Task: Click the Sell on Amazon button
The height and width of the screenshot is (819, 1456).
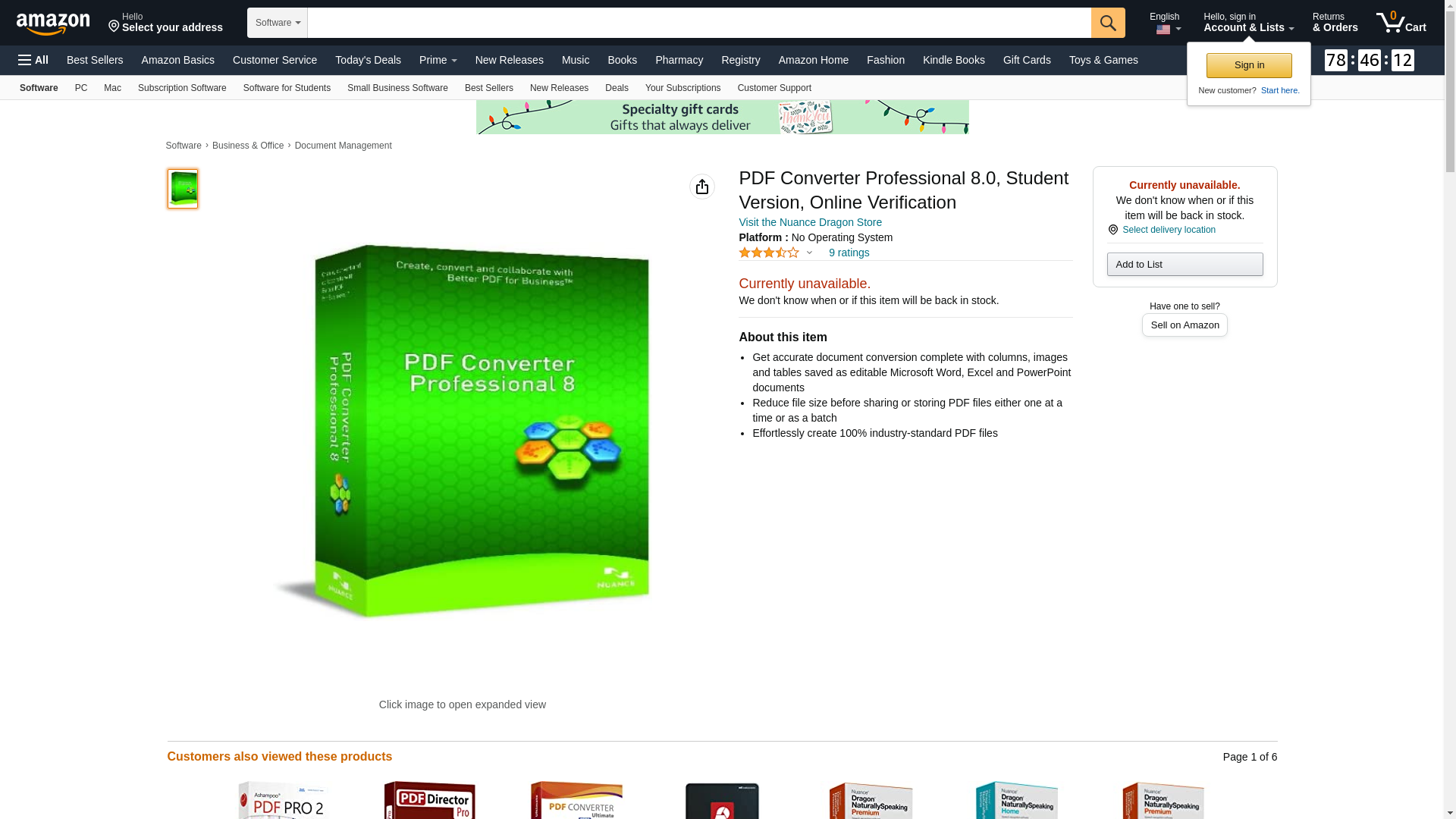Action: [x=1185, y=325]
